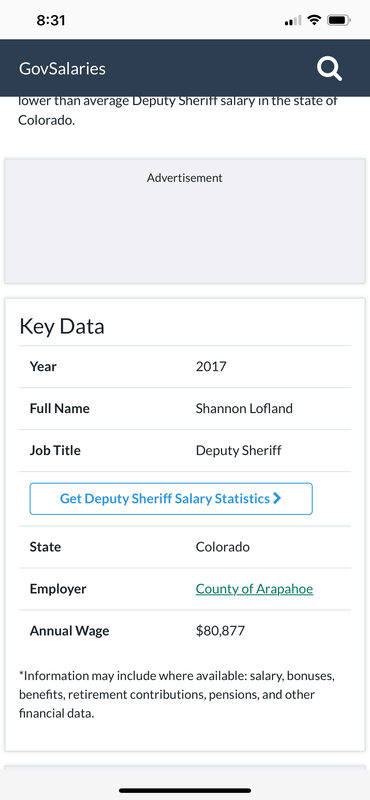Select the Key Data heading
Image resolution: width=370 pixels, height=800 pixels.
(62, 327)
